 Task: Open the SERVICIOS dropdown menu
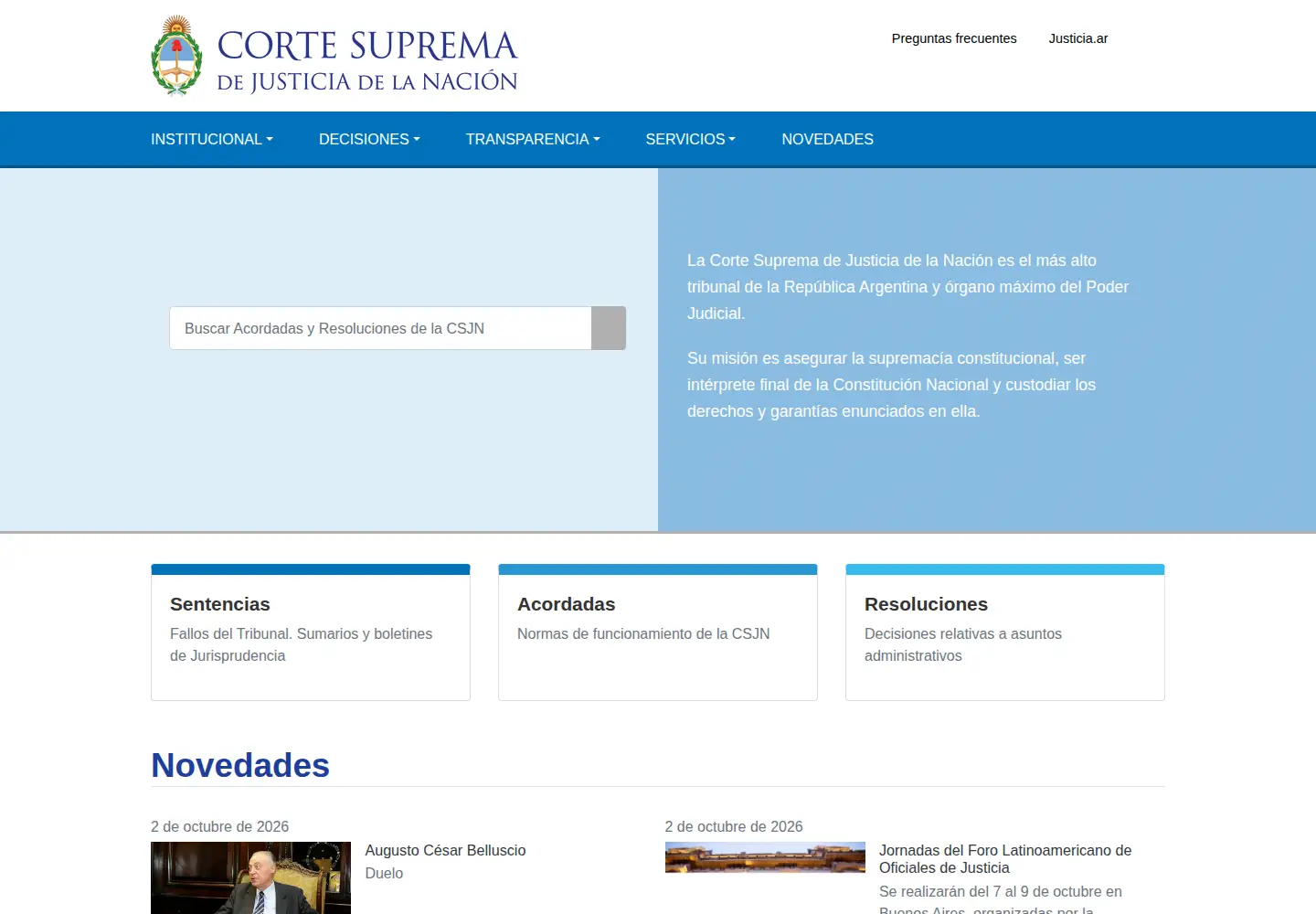click(690, 139)
